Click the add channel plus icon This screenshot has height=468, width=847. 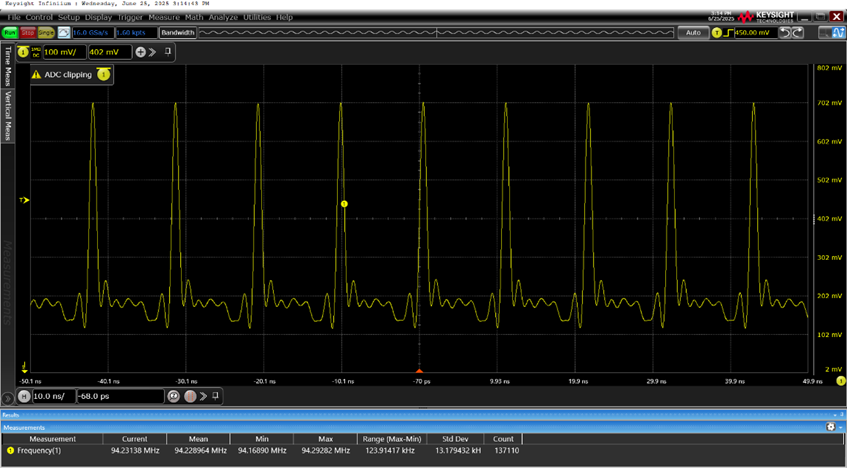(140, 52)
